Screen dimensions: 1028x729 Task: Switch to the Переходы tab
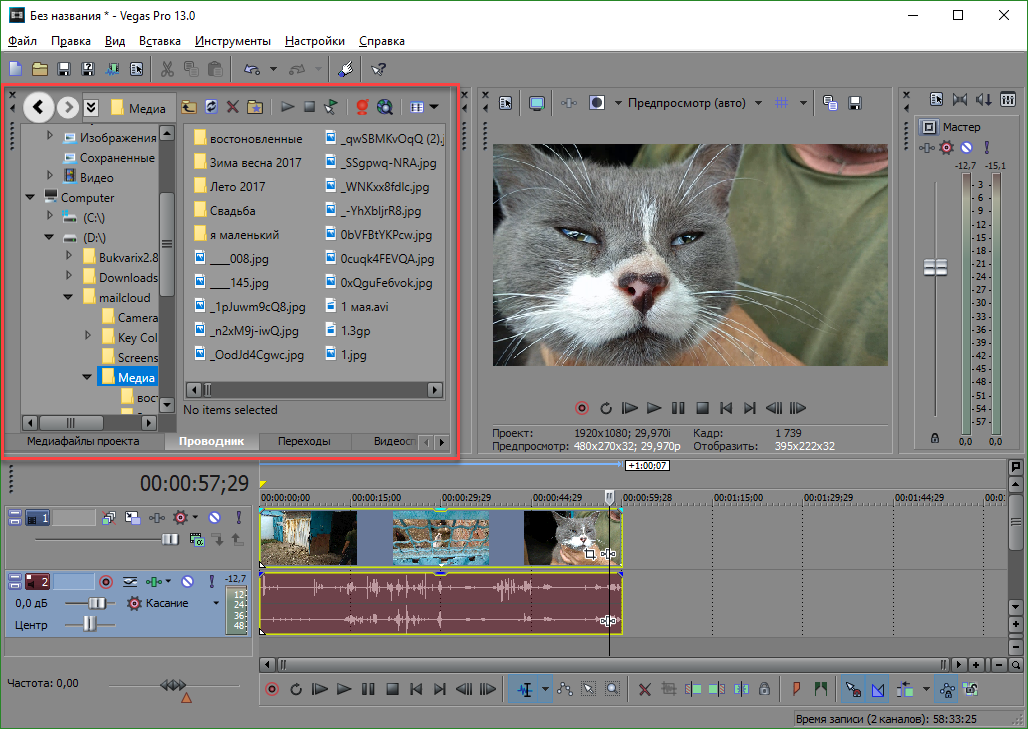click(304, 441)
